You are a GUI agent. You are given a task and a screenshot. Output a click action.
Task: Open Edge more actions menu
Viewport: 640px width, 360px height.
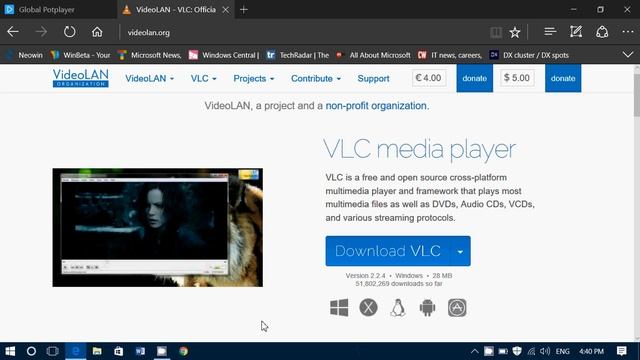[x=628, y=32]
